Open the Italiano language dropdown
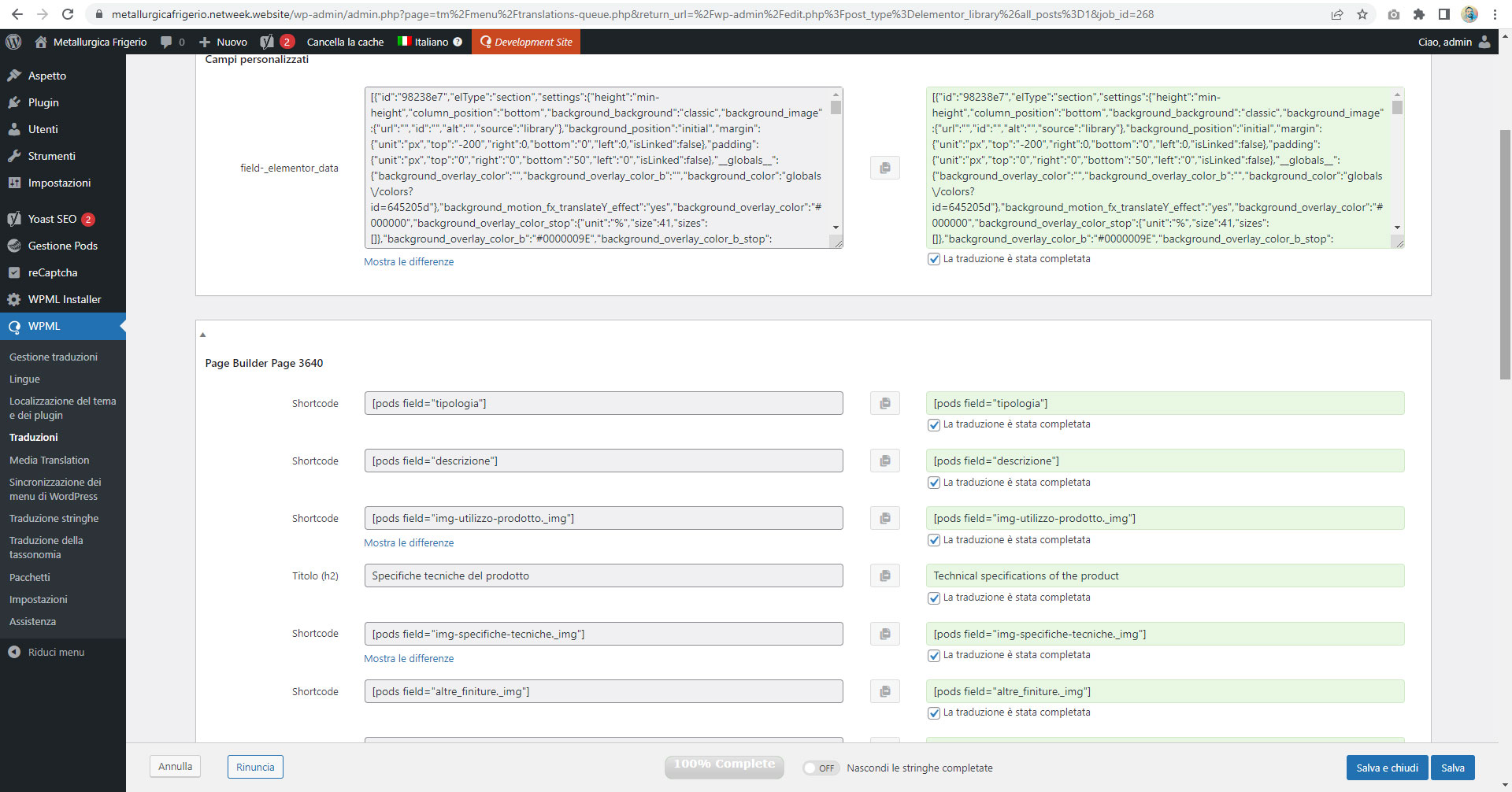Screen dimensions: 1512x792 [429, 42]
